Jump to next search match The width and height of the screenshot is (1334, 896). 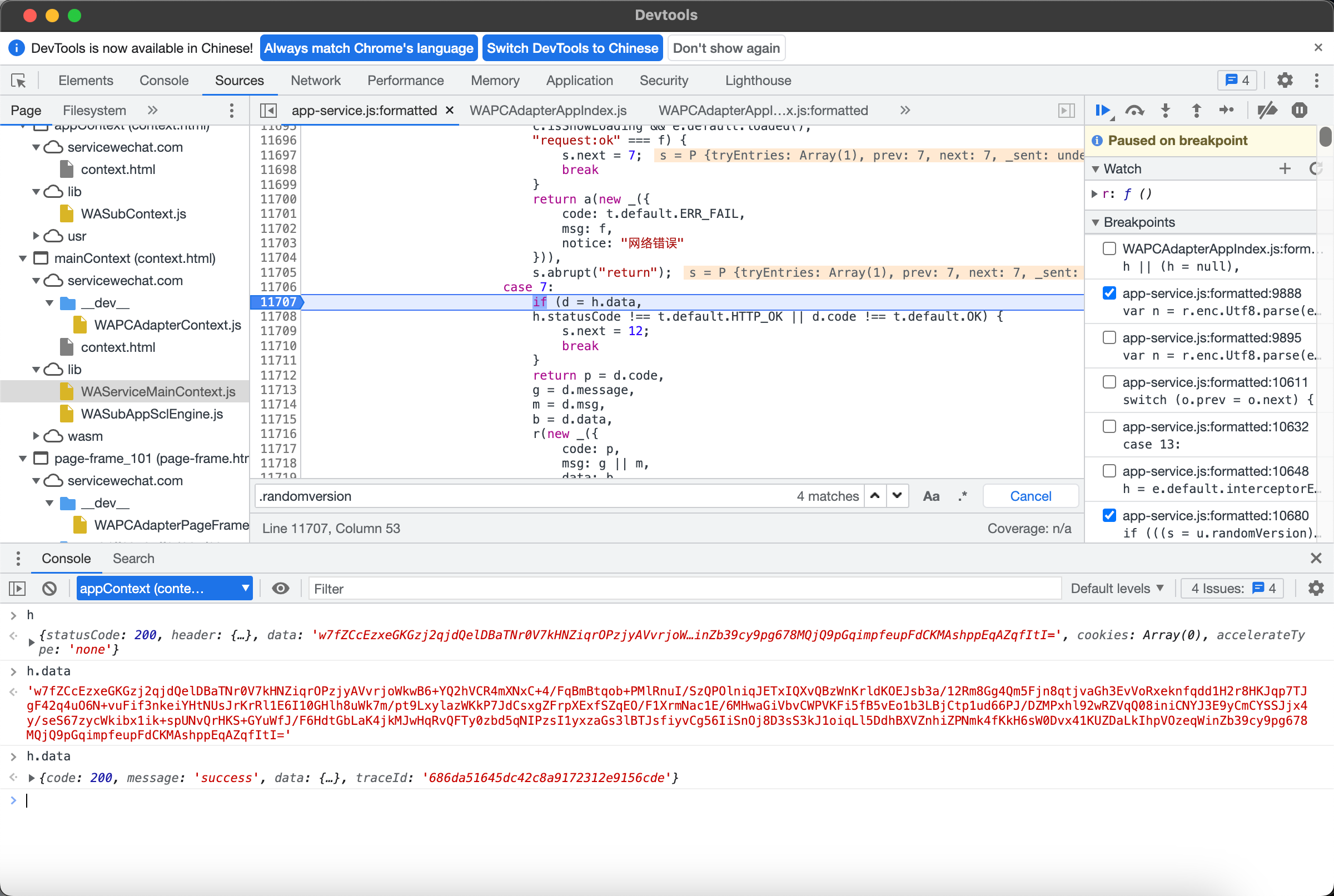(898, 496)
